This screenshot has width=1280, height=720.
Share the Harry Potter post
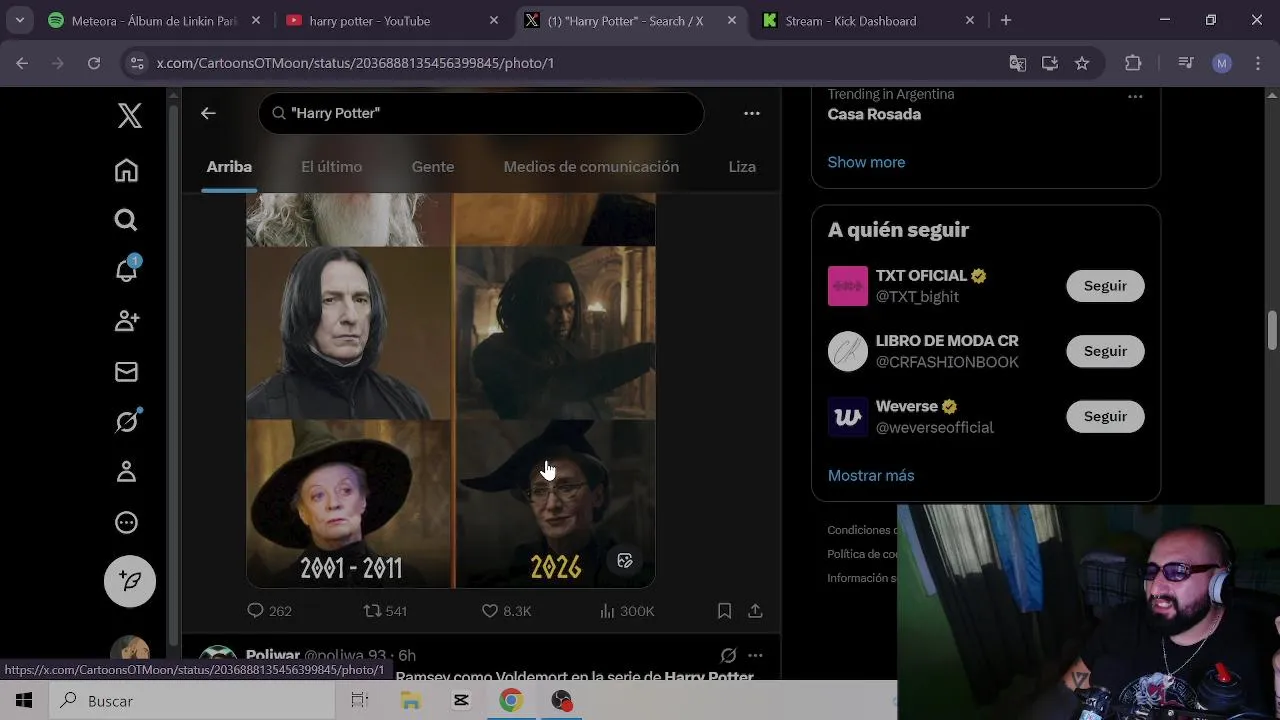(755, 611)
